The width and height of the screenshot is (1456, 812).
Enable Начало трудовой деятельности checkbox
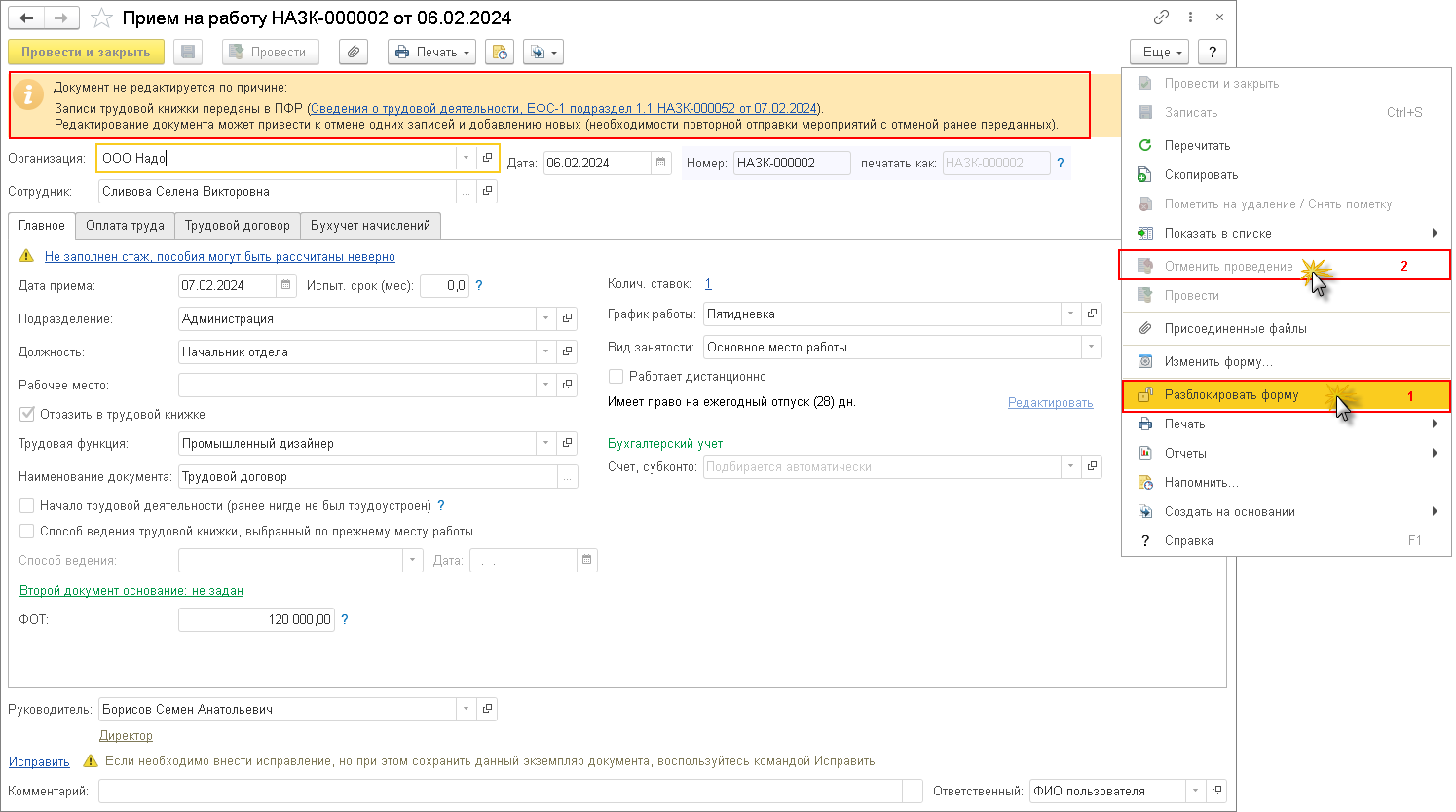[x=27, y=506]
